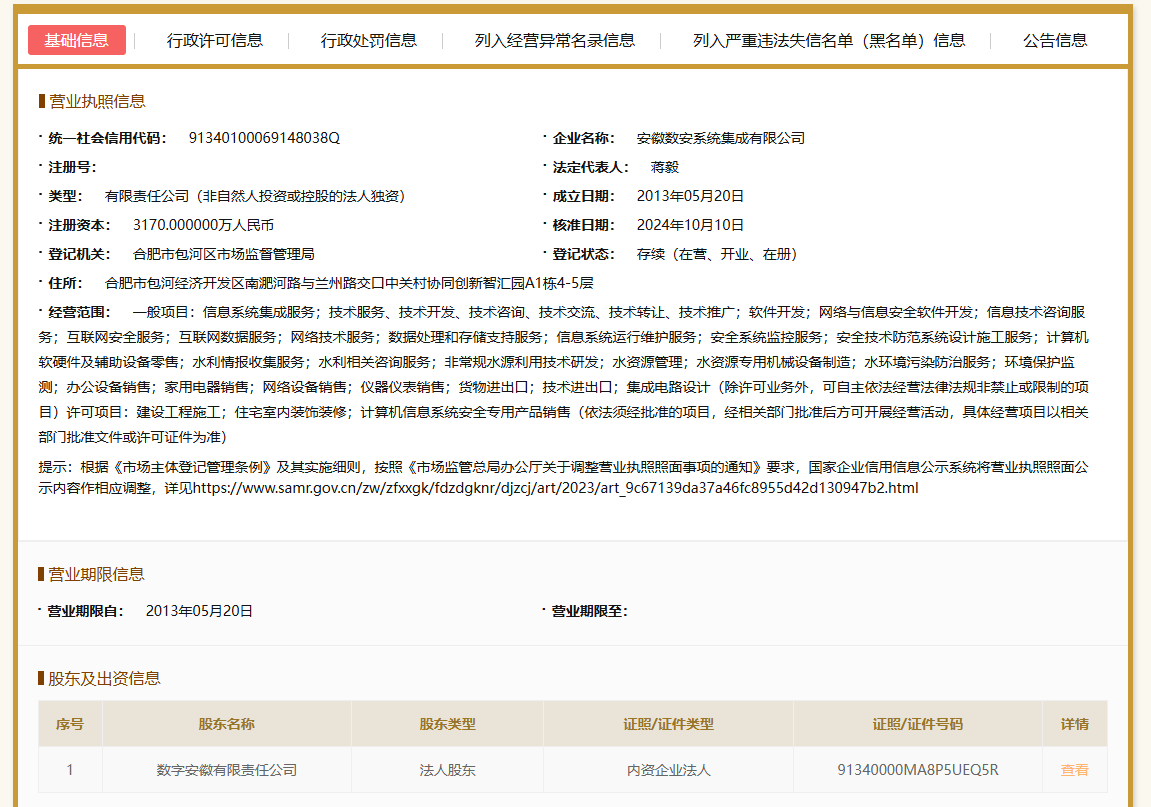
Task: Click certificate type cell 内资企业法人
Action: (x=669, y=770)
